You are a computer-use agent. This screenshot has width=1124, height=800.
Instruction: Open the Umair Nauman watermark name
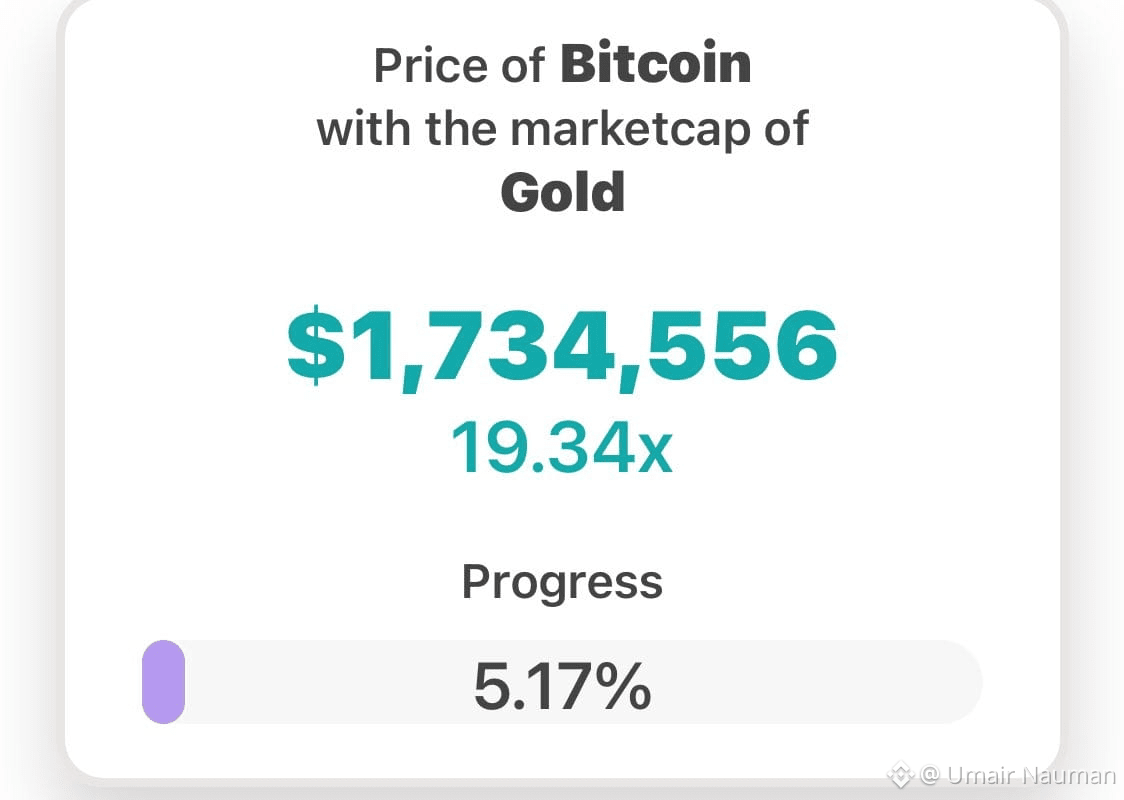[1031, 776]
